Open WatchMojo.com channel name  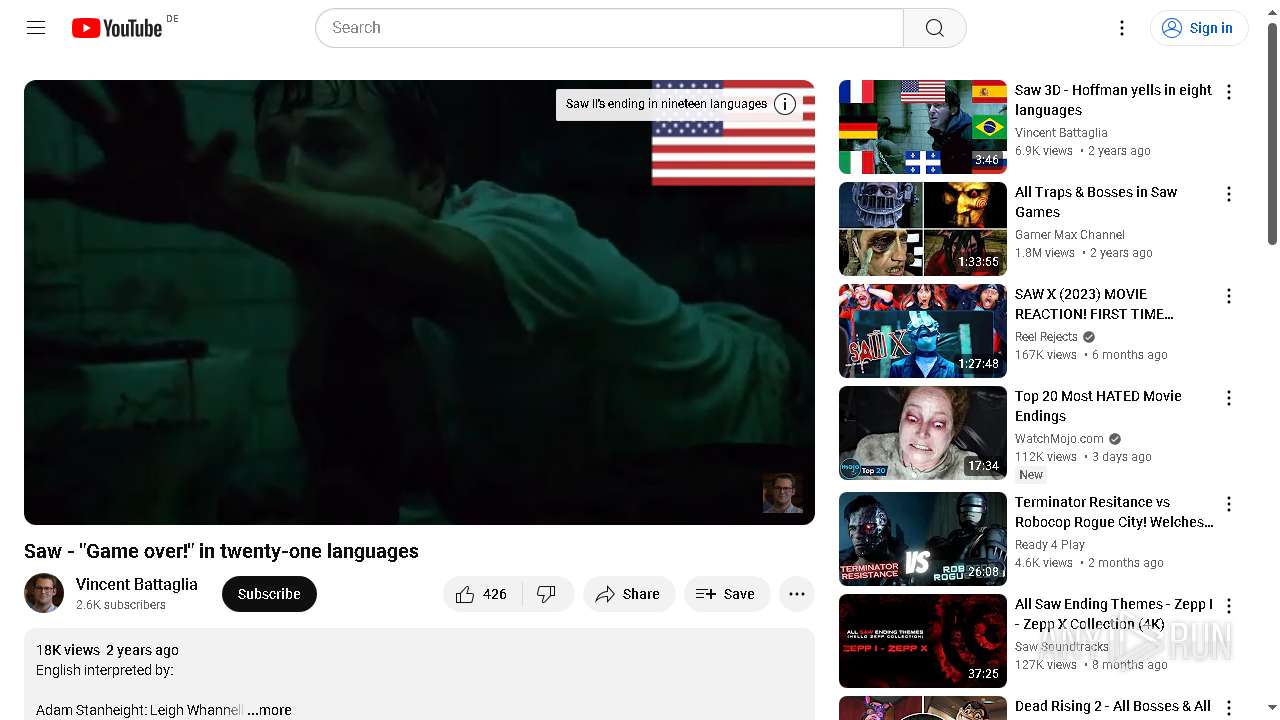1059,439
